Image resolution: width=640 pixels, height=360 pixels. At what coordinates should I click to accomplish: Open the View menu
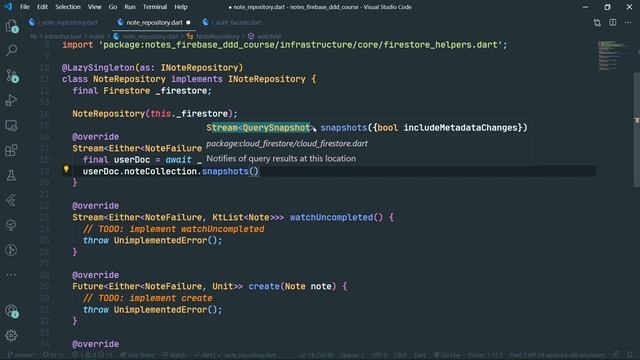(94, 7)
